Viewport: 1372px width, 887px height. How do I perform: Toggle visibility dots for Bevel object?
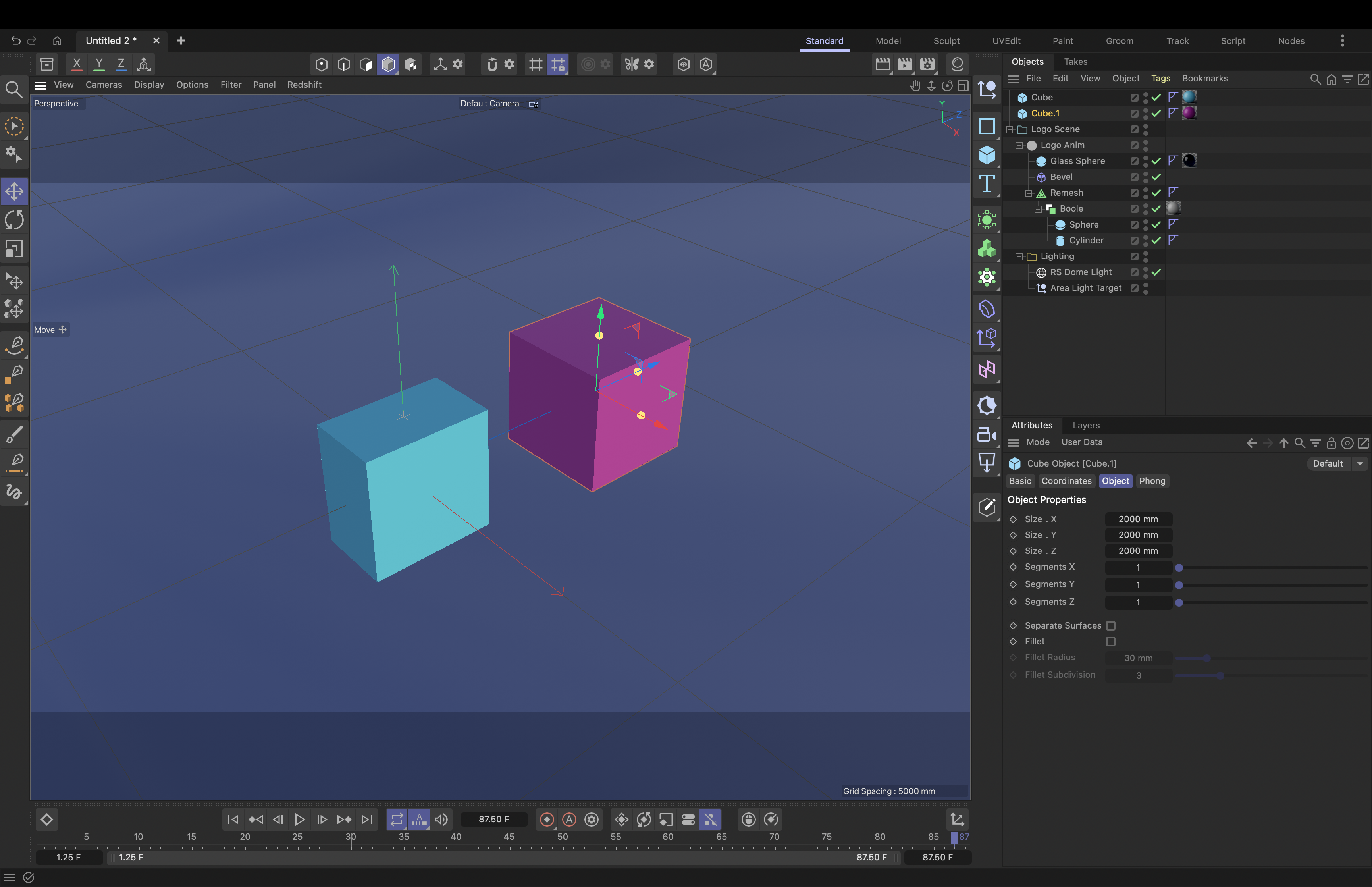pos(1145,177)
